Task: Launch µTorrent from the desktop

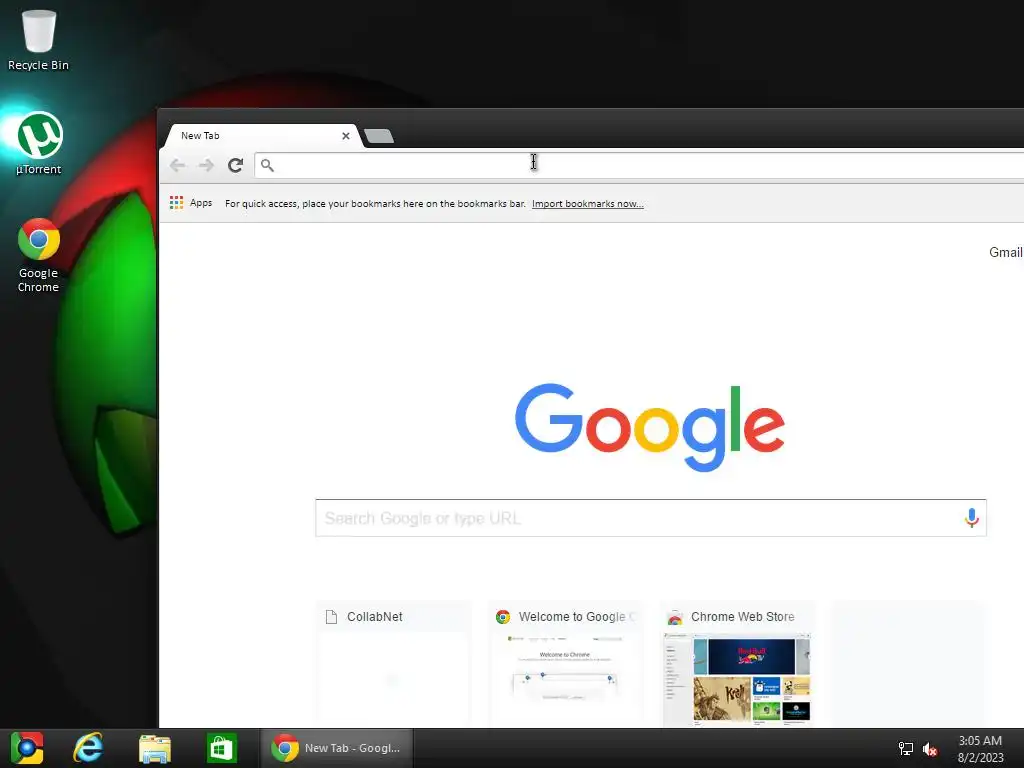Action: tap(39, 144)
